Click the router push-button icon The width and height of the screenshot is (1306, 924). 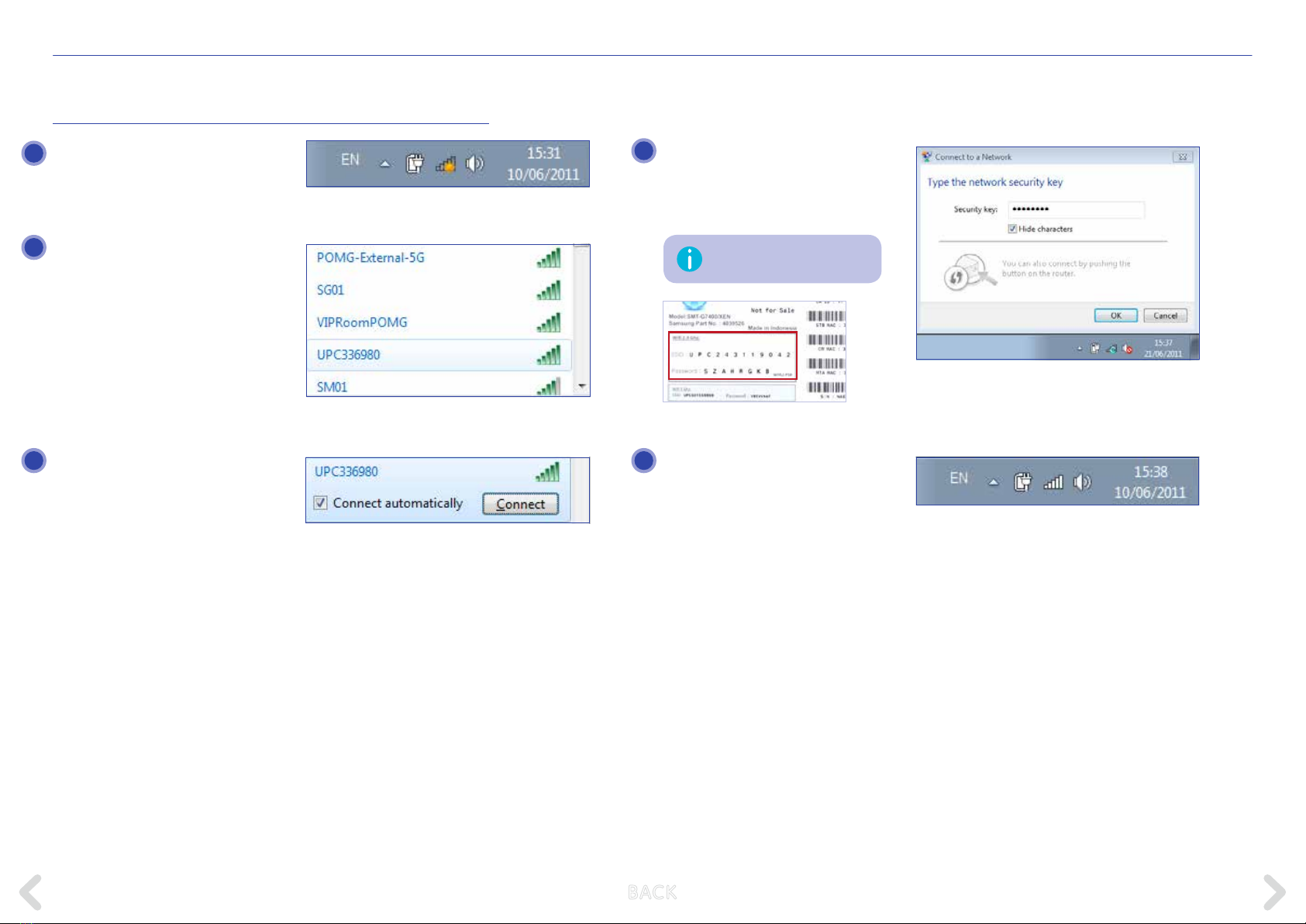tap(969, 273)
